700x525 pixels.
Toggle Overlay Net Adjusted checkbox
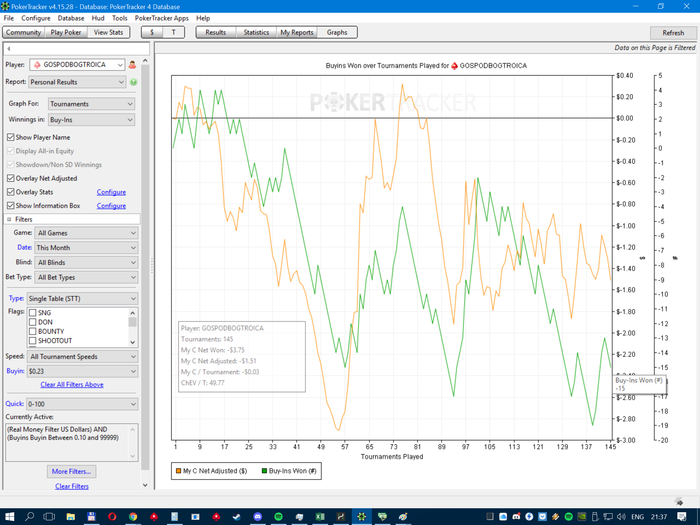(x=11, y=178)
